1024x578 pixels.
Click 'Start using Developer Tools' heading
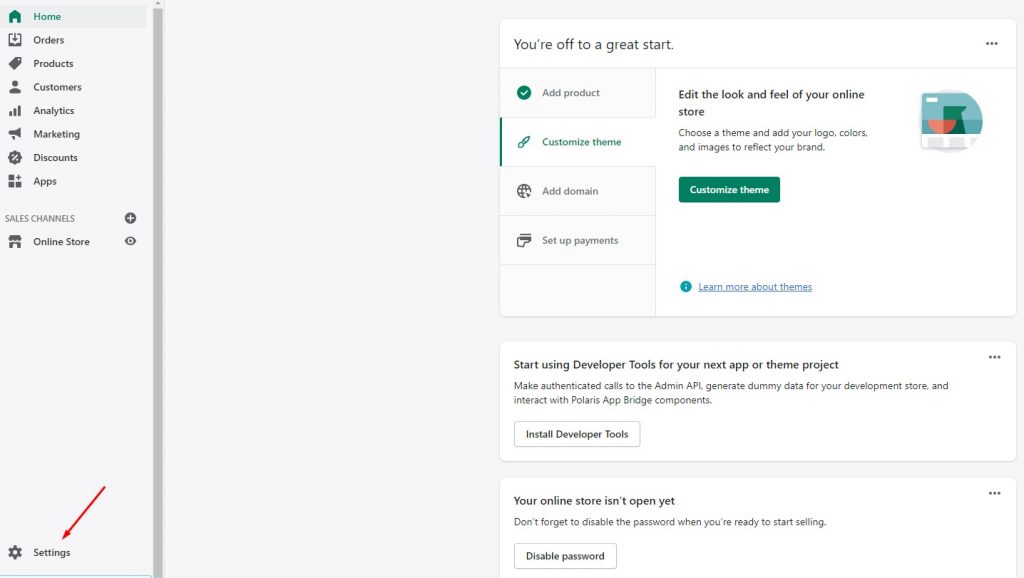pyautogui.click(x=676, y=364)
